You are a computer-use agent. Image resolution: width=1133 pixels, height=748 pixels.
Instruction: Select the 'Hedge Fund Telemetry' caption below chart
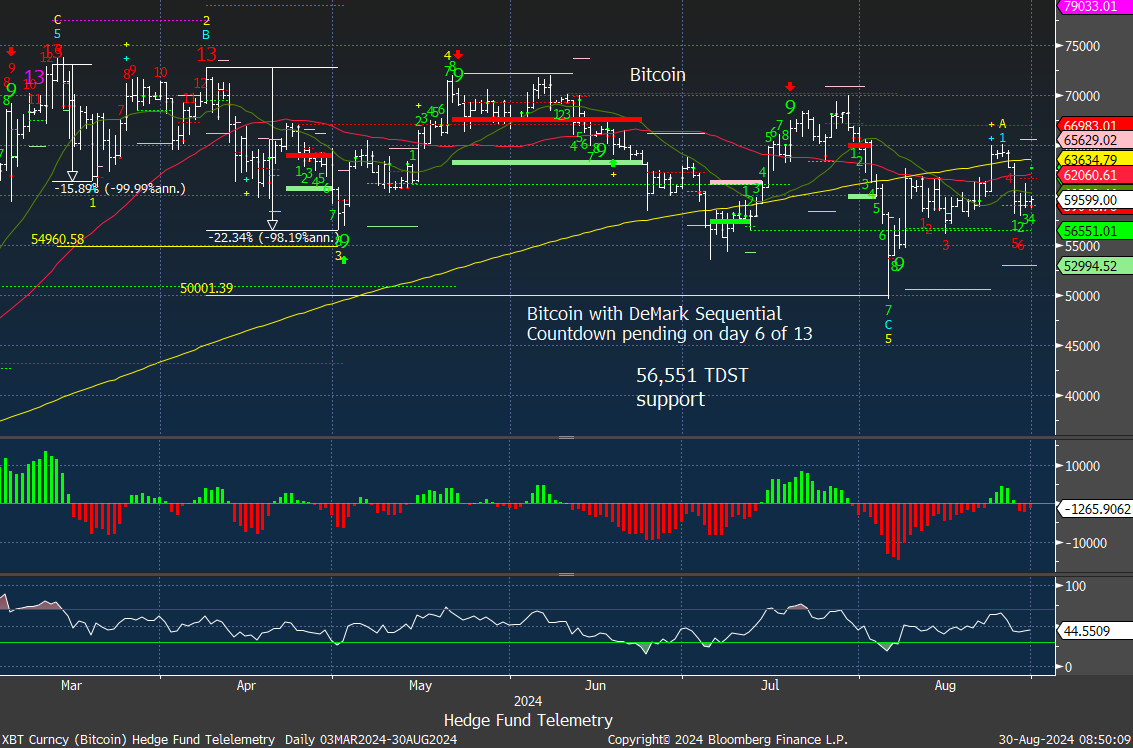tap(527, 720)
